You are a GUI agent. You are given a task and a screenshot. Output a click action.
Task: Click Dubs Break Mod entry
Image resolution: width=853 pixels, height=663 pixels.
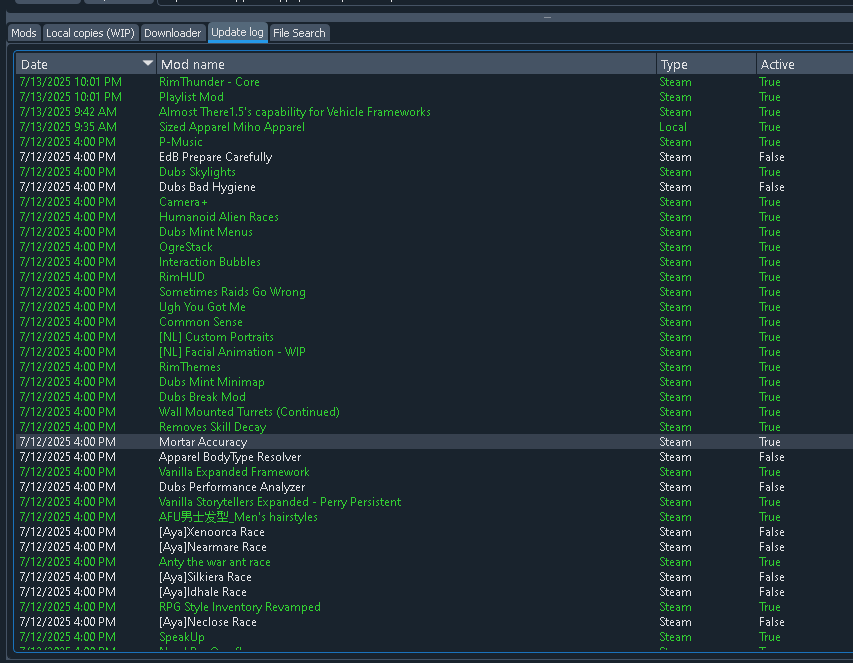202,397
